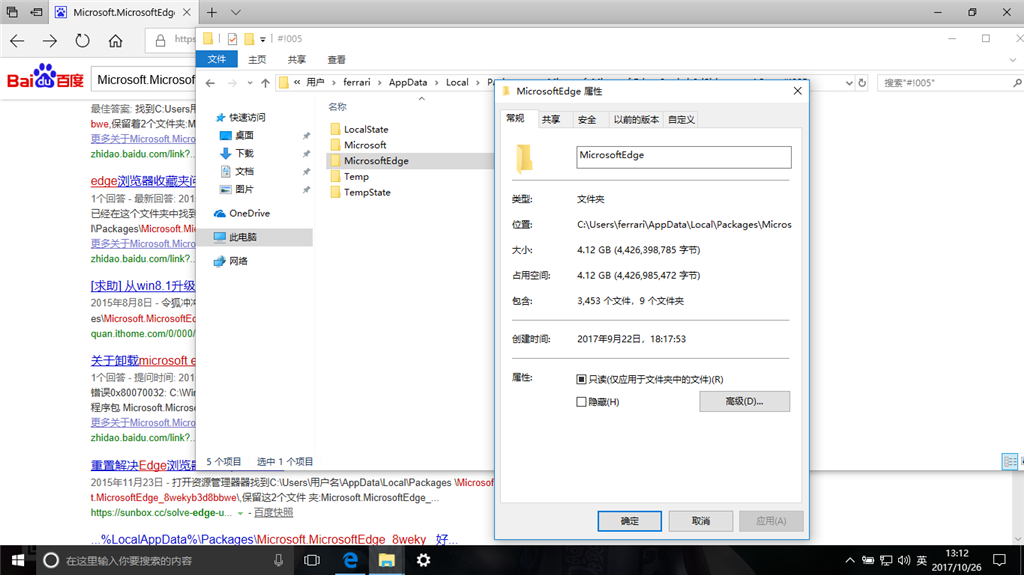Switch to 以前的版本 tab

tap(636, 120)
